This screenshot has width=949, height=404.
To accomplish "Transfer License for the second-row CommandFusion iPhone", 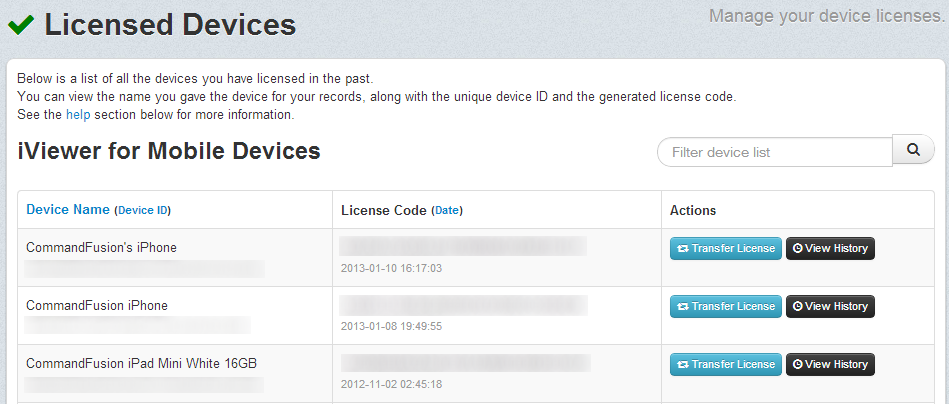I will [725, 307].
